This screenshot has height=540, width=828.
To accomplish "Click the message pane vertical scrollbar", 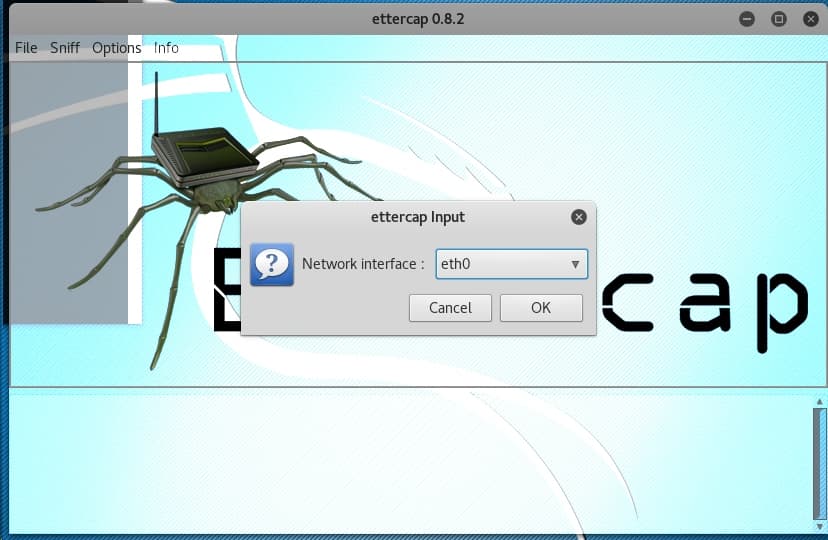I will coord(820,460).
